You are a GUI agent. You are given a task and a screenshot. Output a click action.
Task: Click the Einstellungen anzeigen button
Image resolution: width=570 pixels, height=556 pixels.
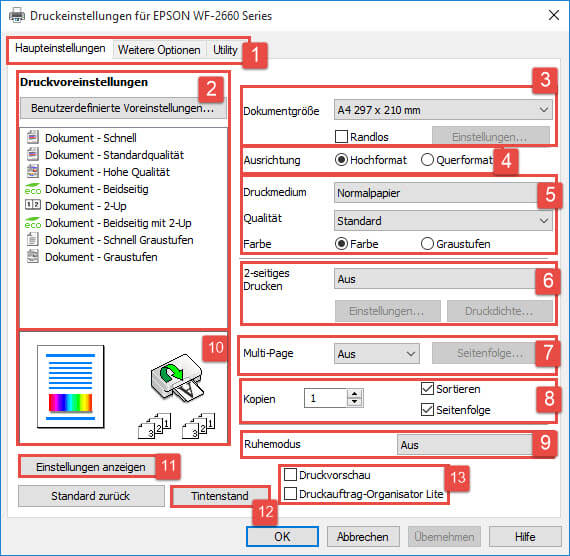point(91,467)
